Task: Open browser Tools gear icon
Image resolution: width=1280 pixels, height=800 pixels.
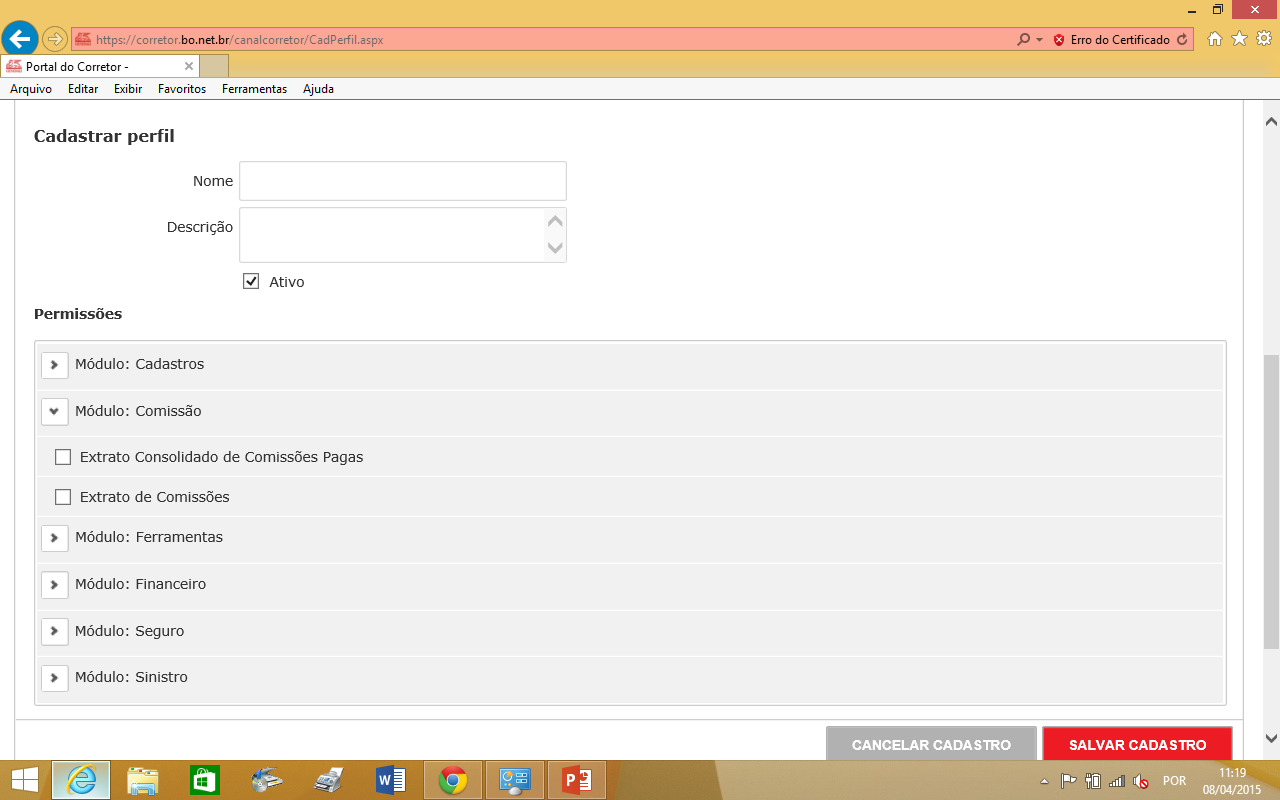Action: (x=1264, y=39)
